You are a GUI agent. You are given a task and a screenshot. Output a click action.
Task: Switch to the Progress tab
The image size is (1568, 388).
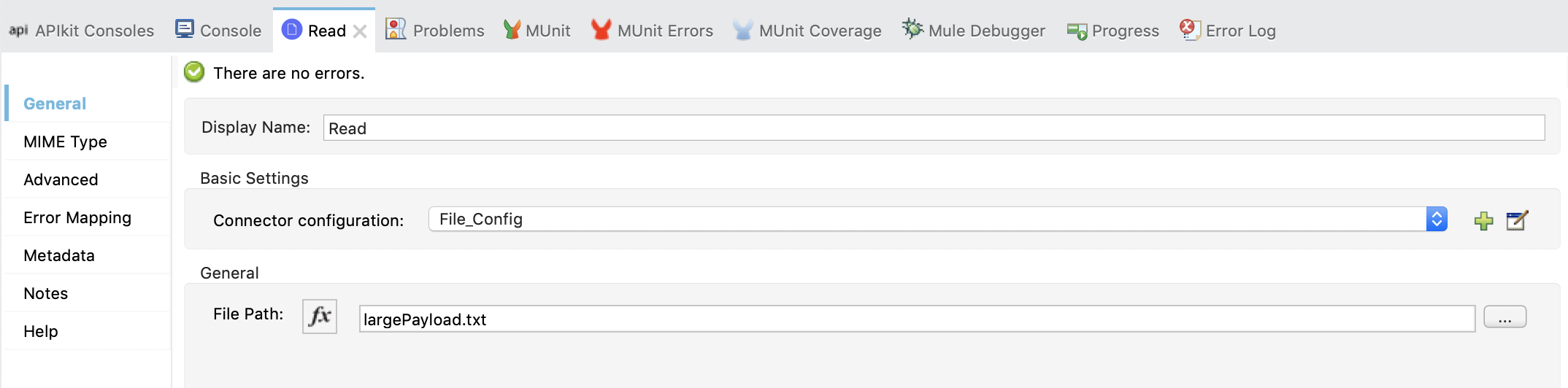[1113, 31]
